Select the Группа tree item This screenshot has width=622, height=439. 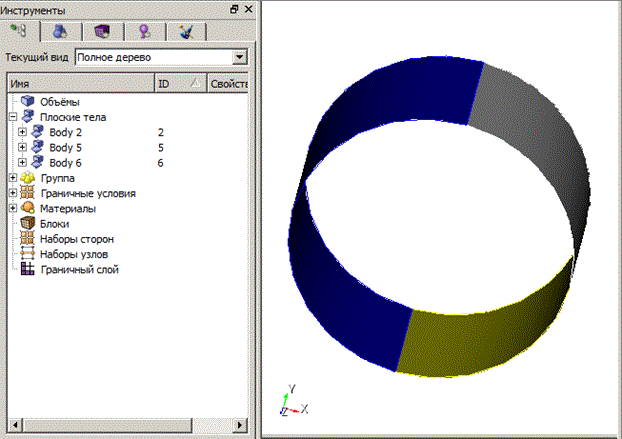pyautogui.click(x=58, y=178)
